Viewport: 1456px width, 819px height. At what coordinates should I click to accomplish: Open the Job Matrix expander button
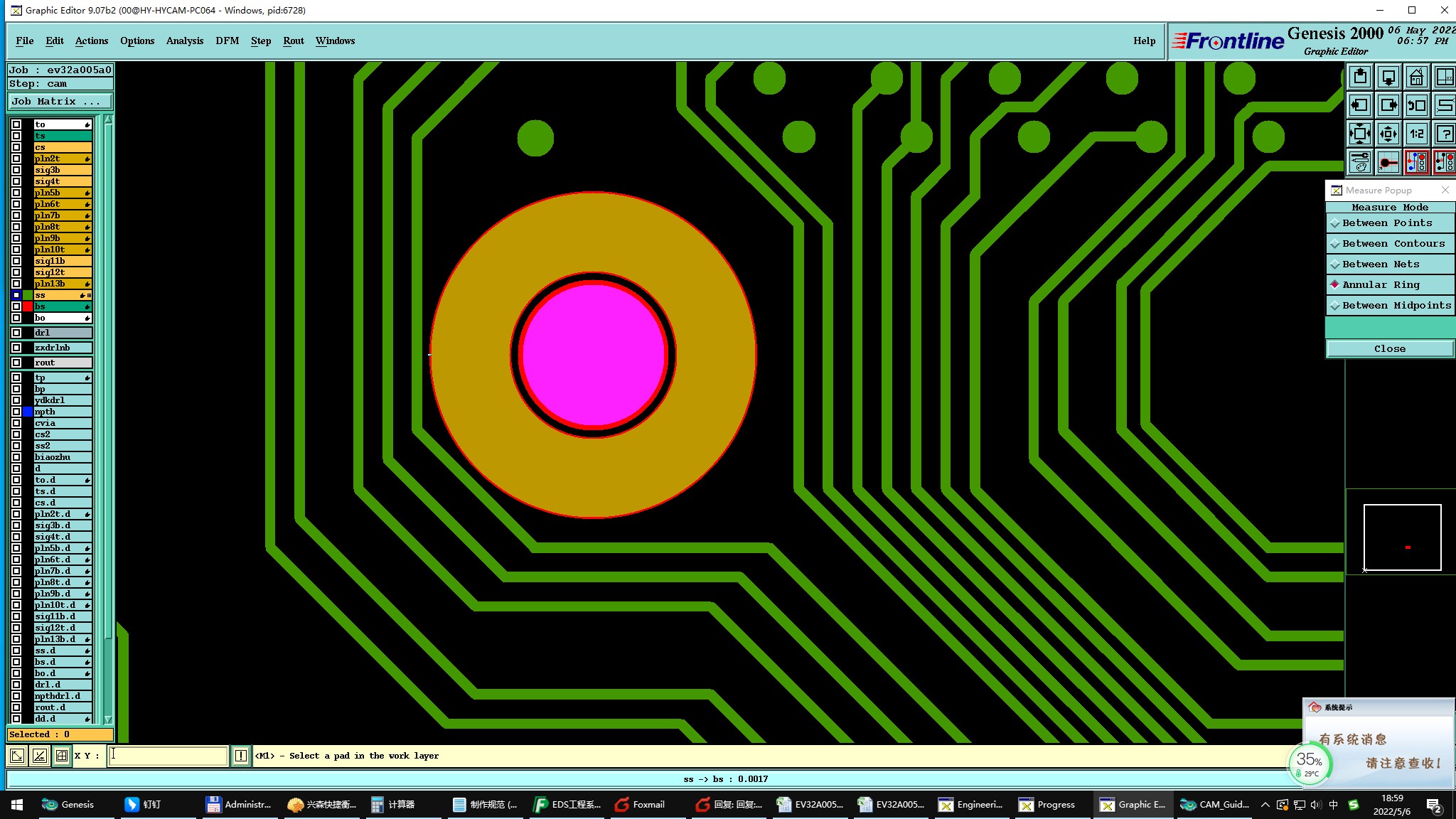pos(60,102)
